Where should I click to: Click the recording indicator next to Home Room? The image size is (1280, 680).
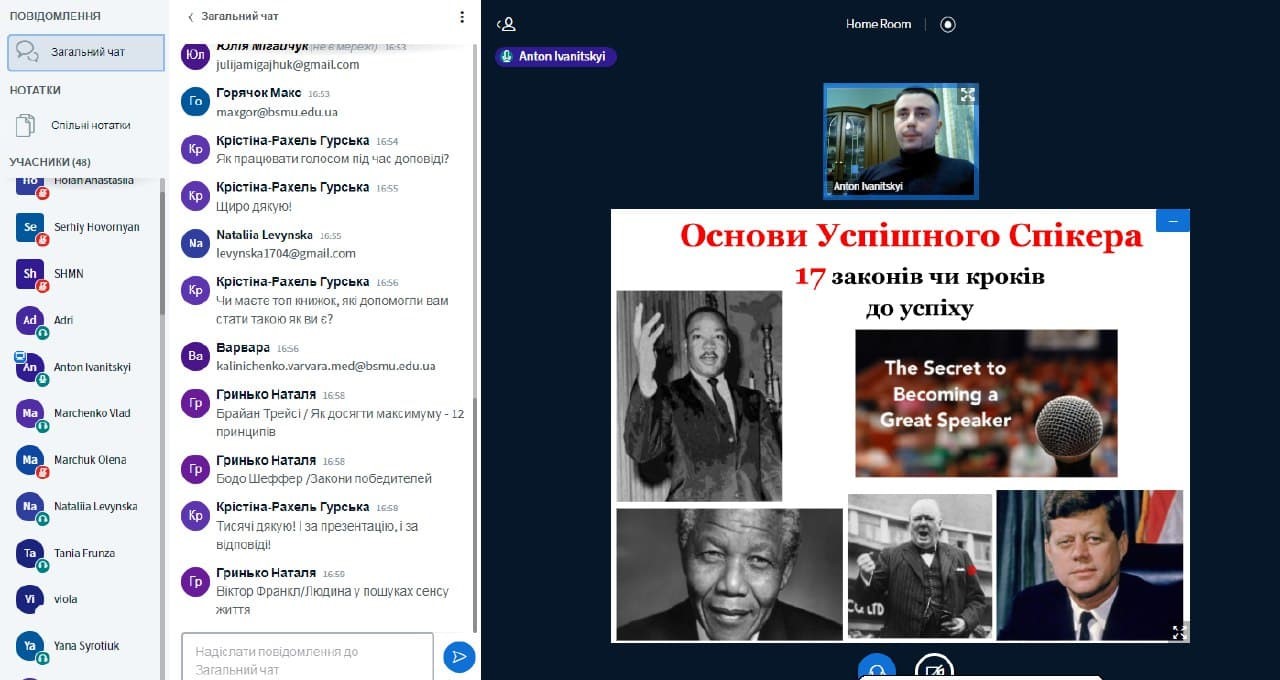(948, 24)
